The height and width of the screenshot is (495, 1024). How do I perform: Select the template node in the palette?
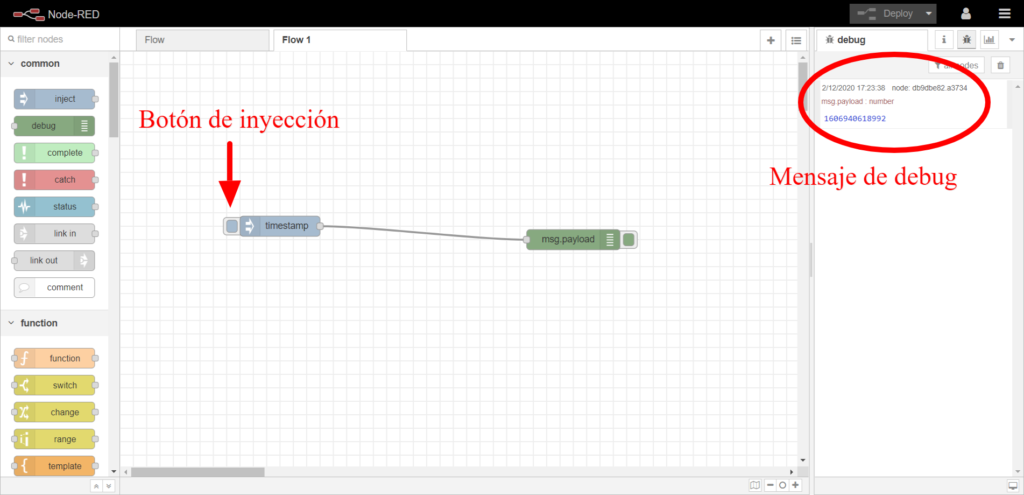pos(54,466)
